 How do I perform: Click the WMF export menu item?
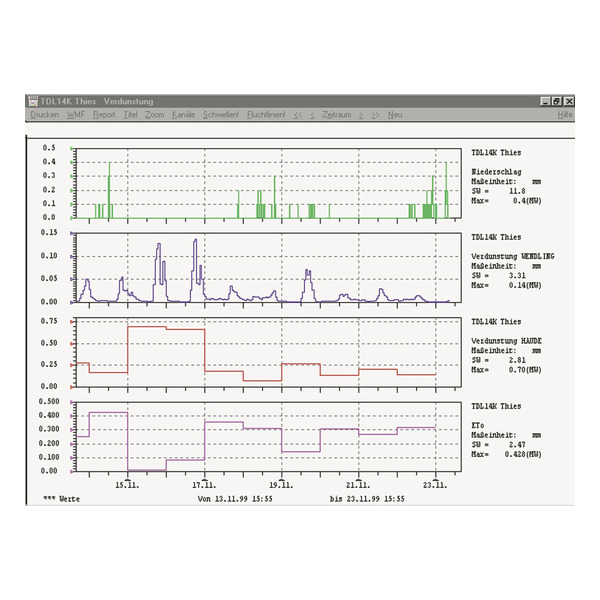coord(77,115)
